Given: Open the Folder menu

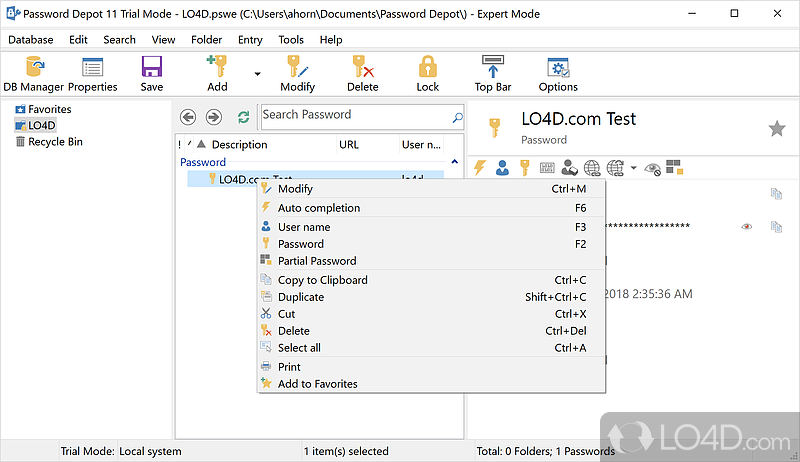Looking at the screenshot, I should (x=207, y=40).
